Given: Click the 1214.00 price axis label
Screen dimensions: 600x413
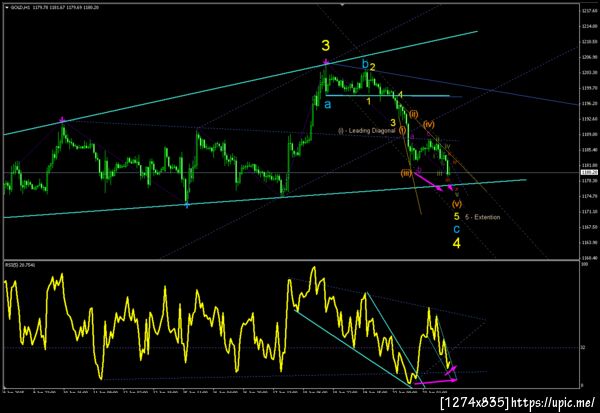Looking at the screenshot, I should (x=589, y=26).
